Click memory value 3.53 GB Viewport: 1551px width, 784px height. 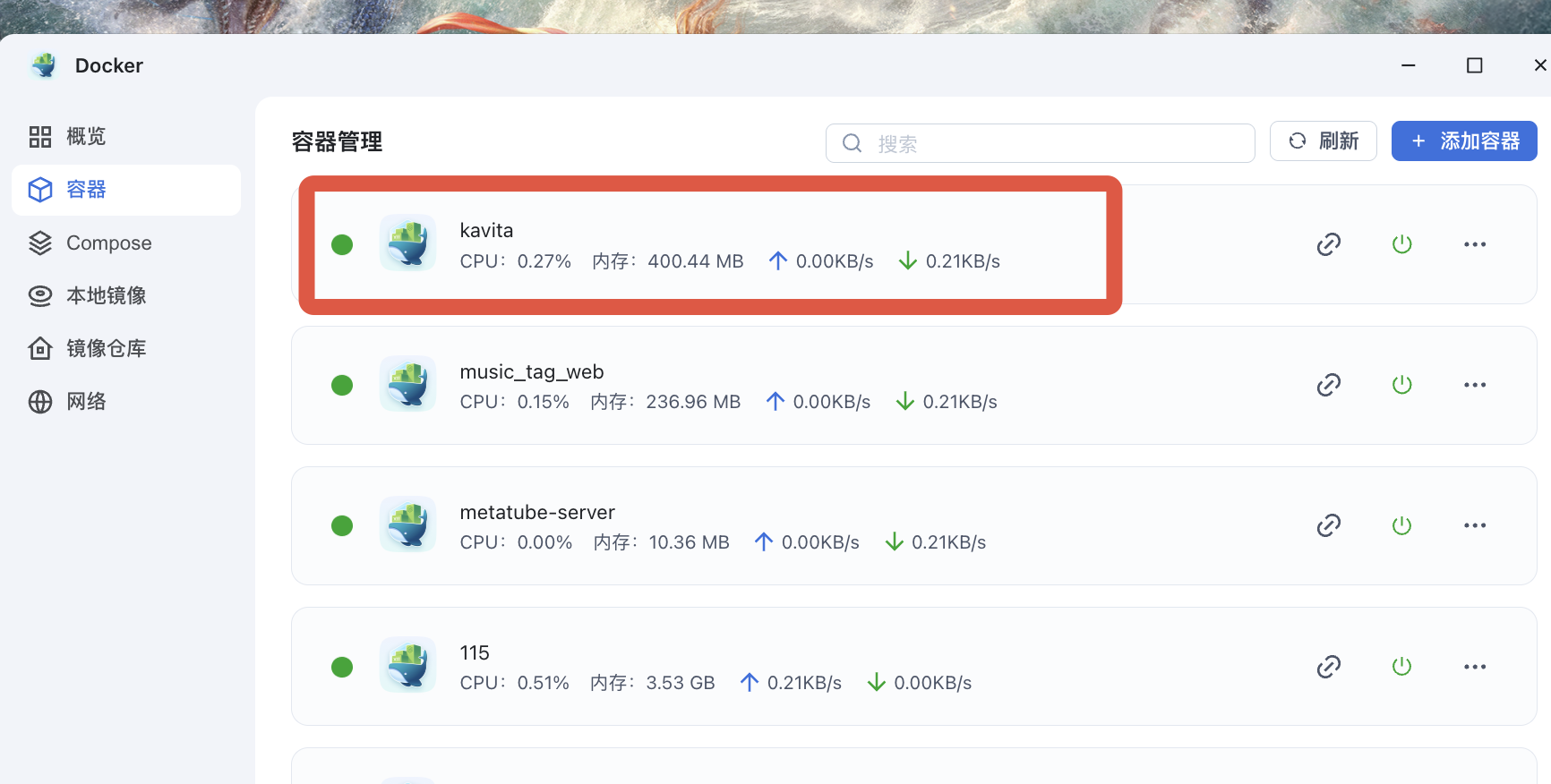coord(681,683)
